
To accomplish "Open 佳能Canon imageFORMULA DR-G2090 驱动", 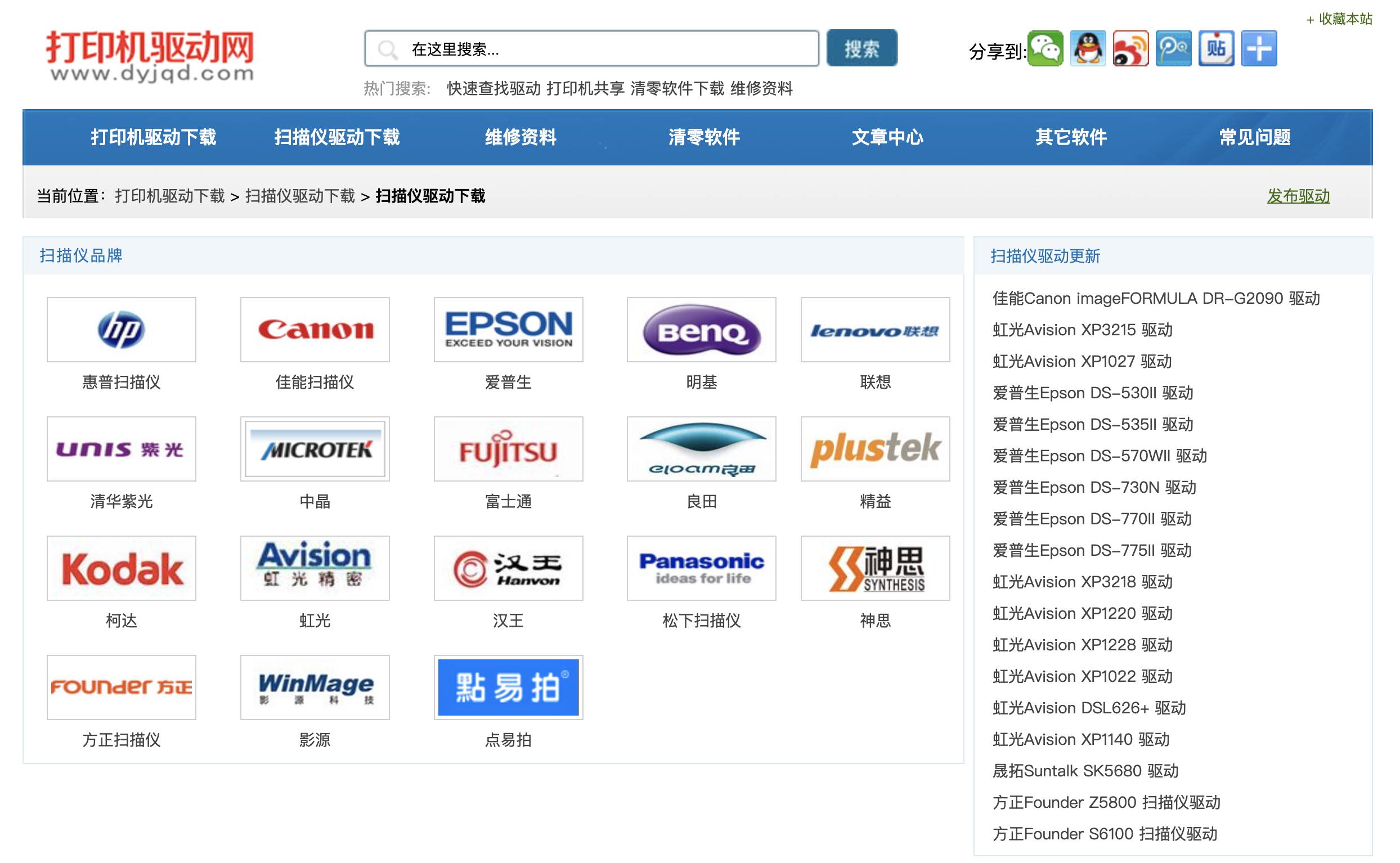I will (1156, 298).
